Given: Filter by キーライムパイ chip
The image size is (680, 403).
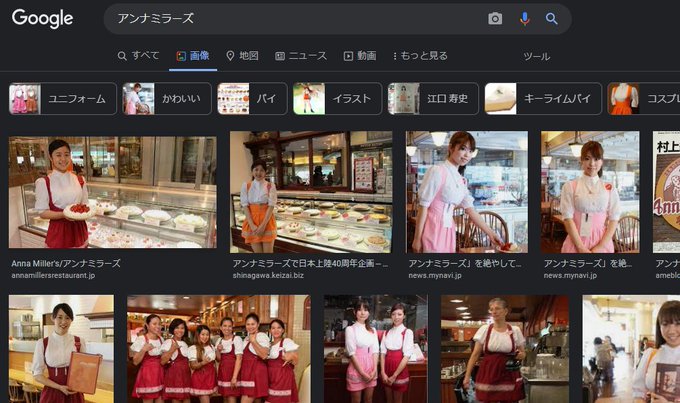Looking at the screenshot, I should pyautogui.click(x=543, y=98).
